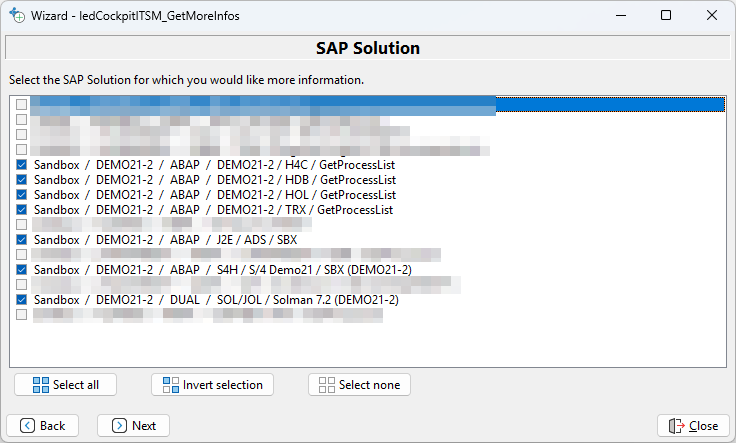This screenshot has width=736, height=443.
Task: Click the Invert selection grid icon
Action: tap(168, 385)
